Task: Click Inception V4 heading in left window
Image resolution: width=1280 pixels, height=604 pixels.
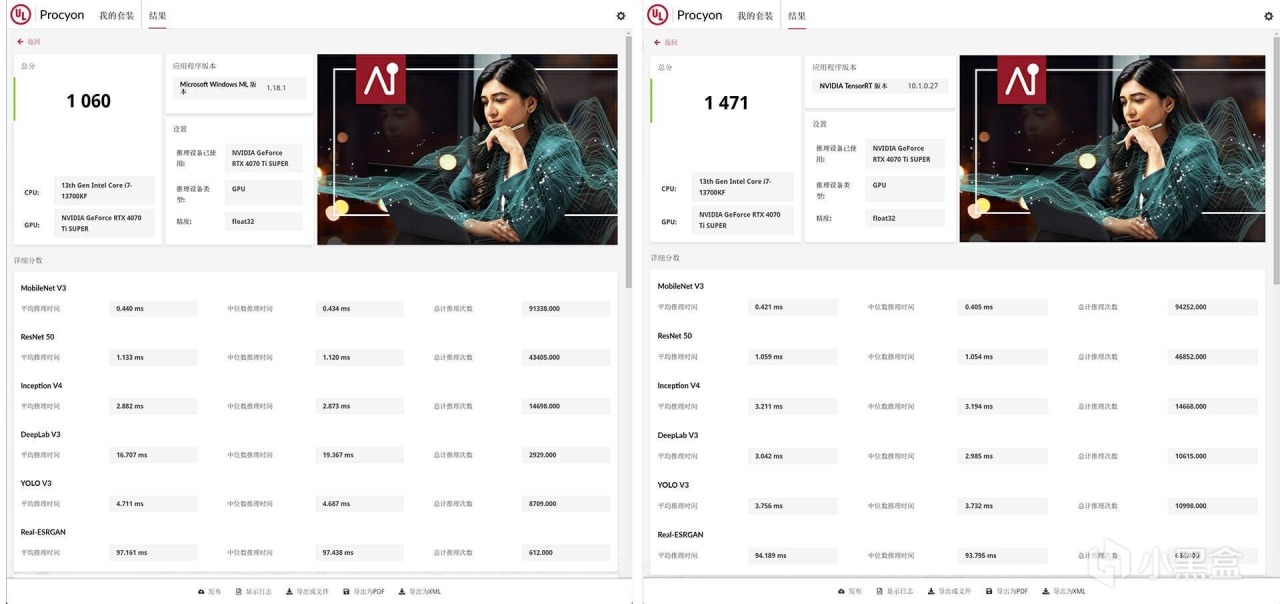Action: coord(41,386)
